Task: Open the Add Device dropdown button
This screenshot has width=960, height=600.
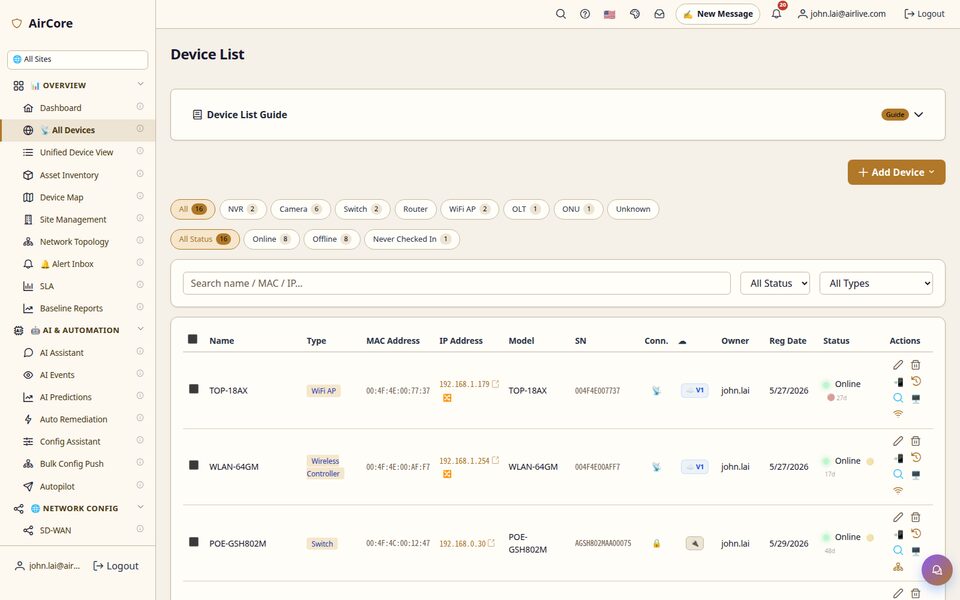Action: click(x=896, y=173)
